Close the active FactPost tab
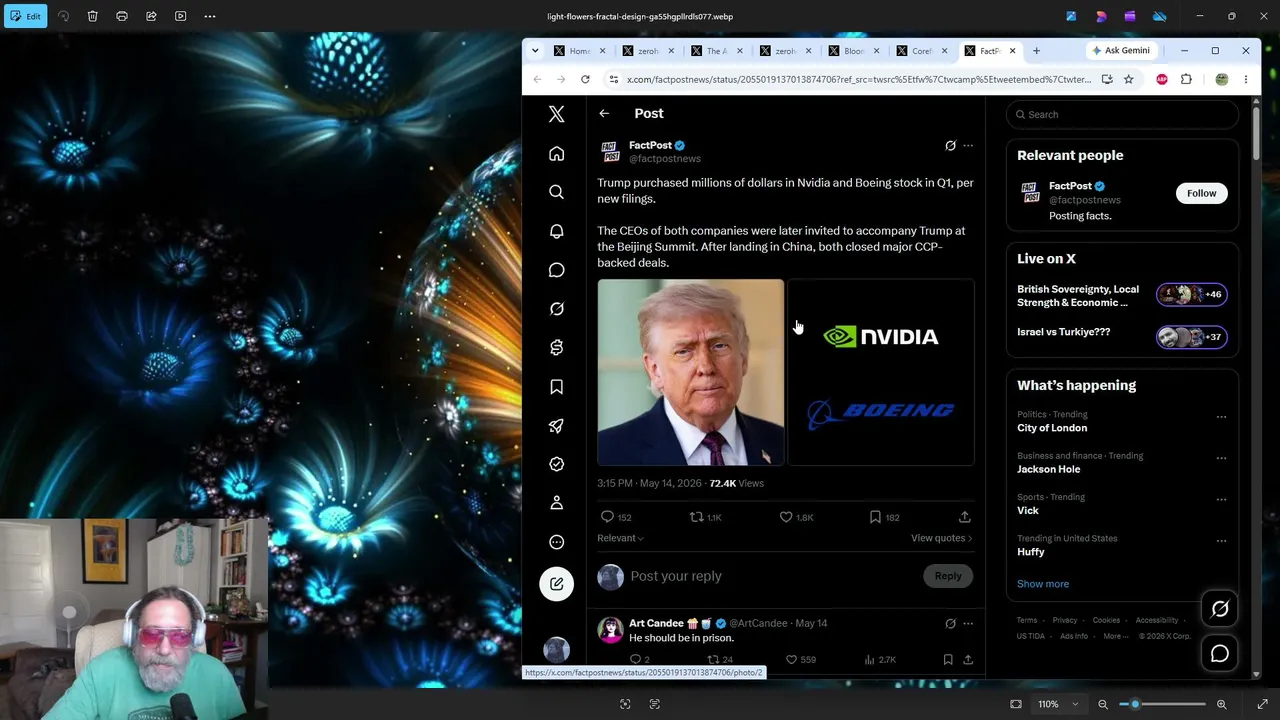The height and width of the screenshot is (720, 1280). click(1012, 51)
